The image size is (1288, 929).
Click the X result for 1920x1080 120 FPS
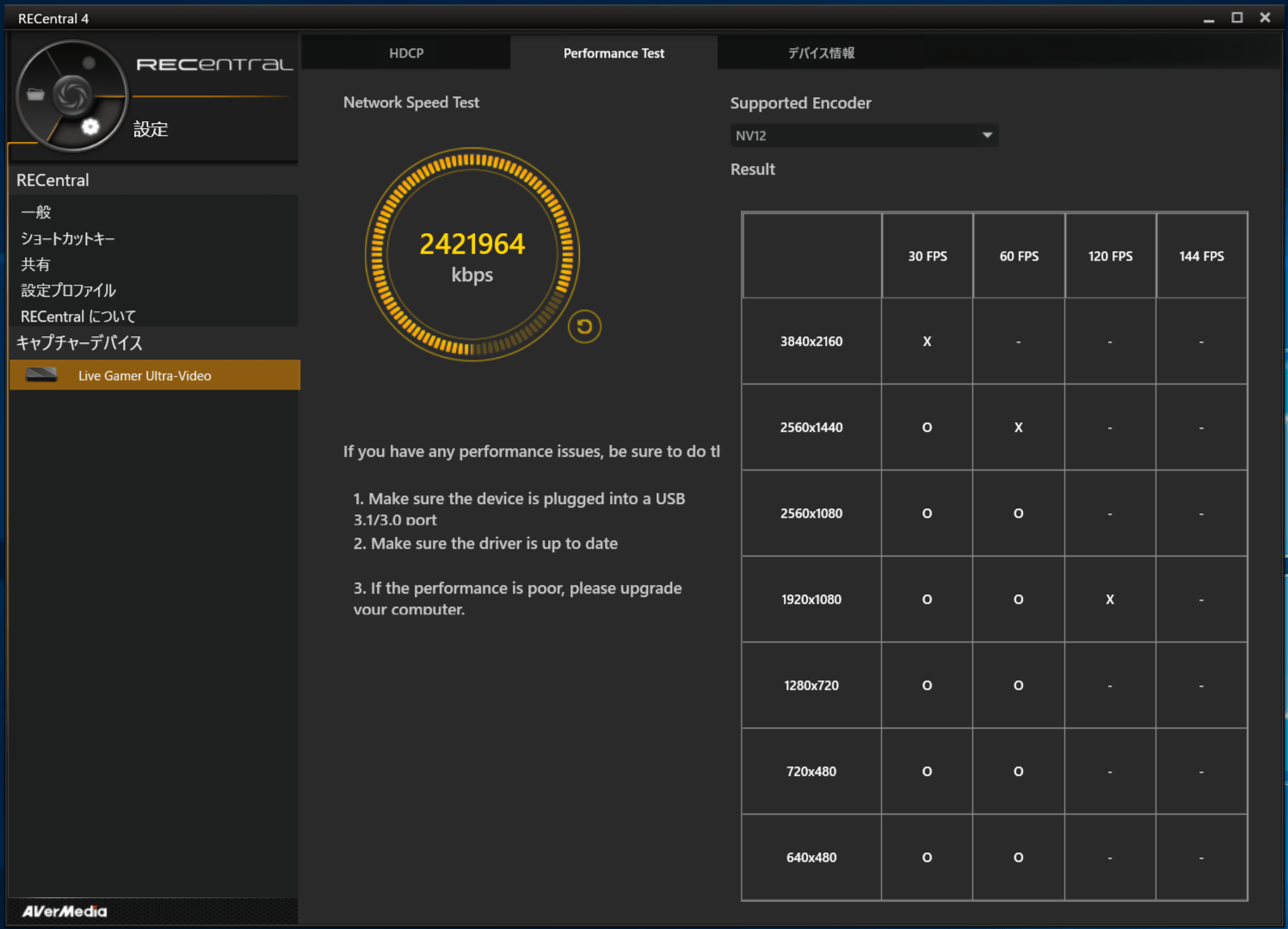[x=1110, y=600]
